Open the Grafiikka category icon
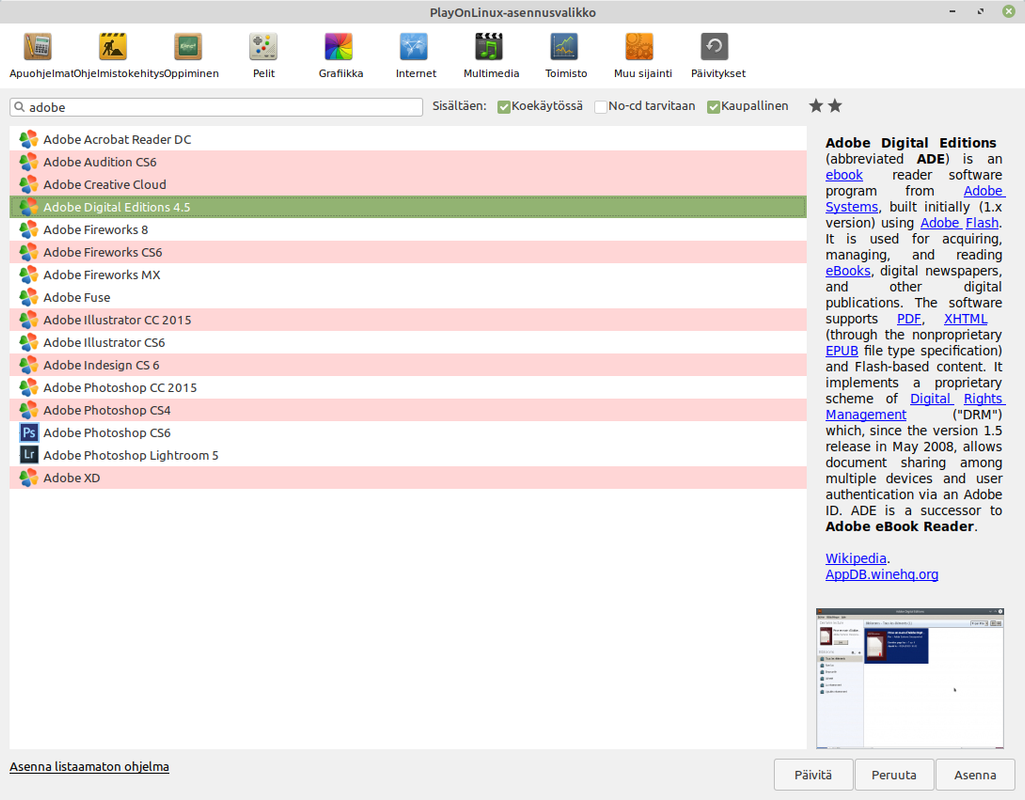Screen dimensions: 1025x800 [x=339, y=47]
